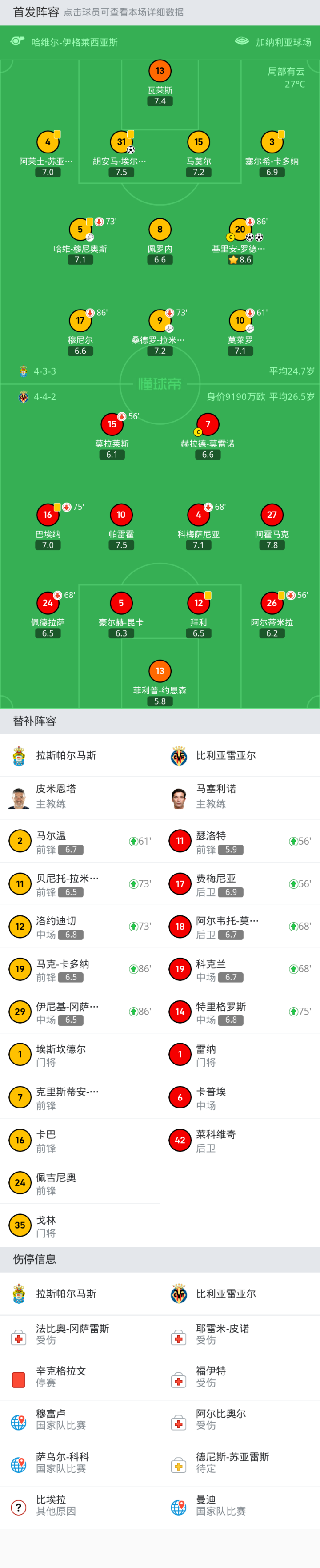Tap 帕雷霍's red number 10 badge
Screen dimensions: 320x1568
[x=121, y=515]
